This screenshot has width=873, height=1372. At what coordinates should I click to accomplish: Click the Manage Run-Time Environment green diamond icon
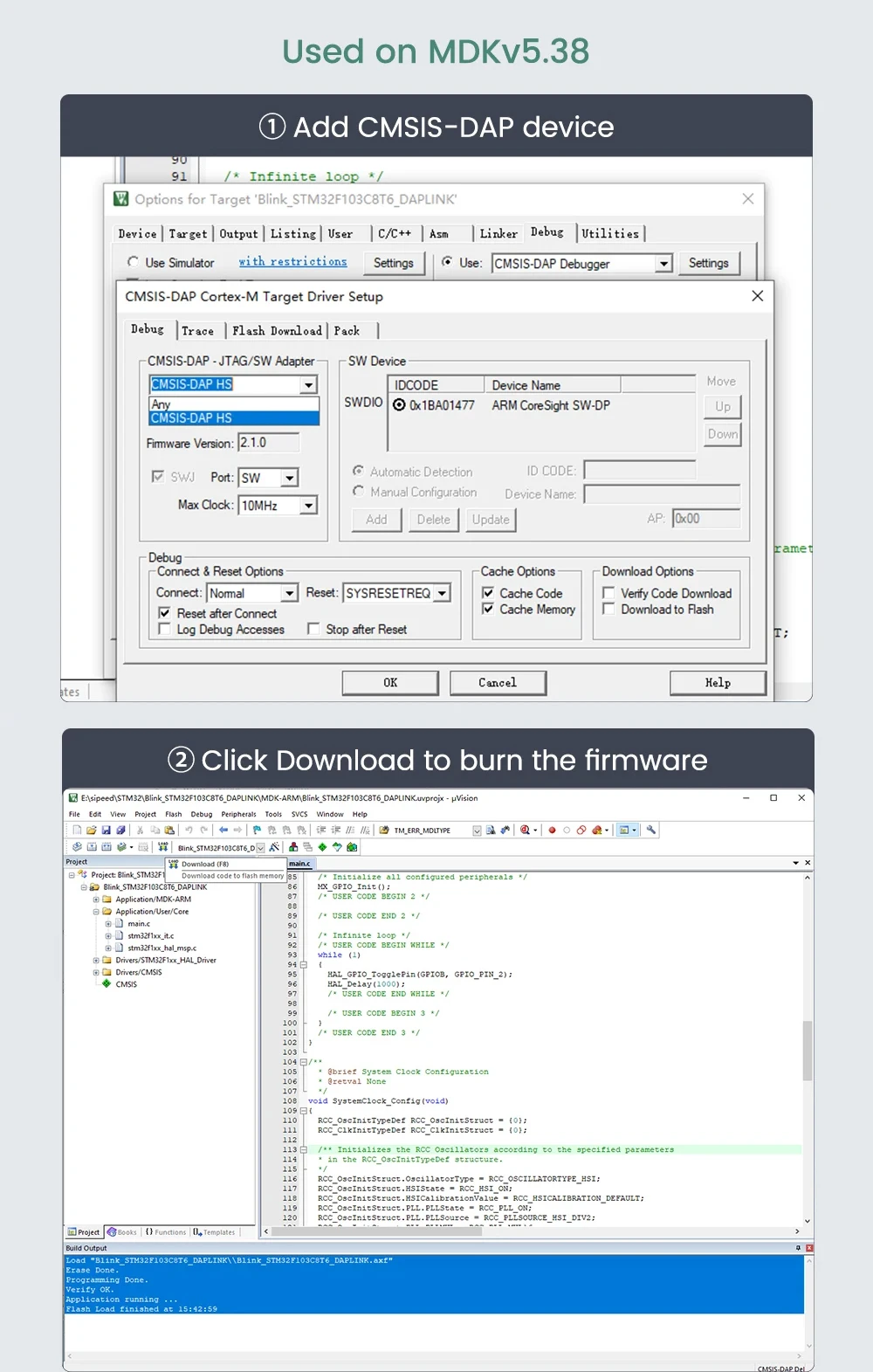tap(321, 847)
